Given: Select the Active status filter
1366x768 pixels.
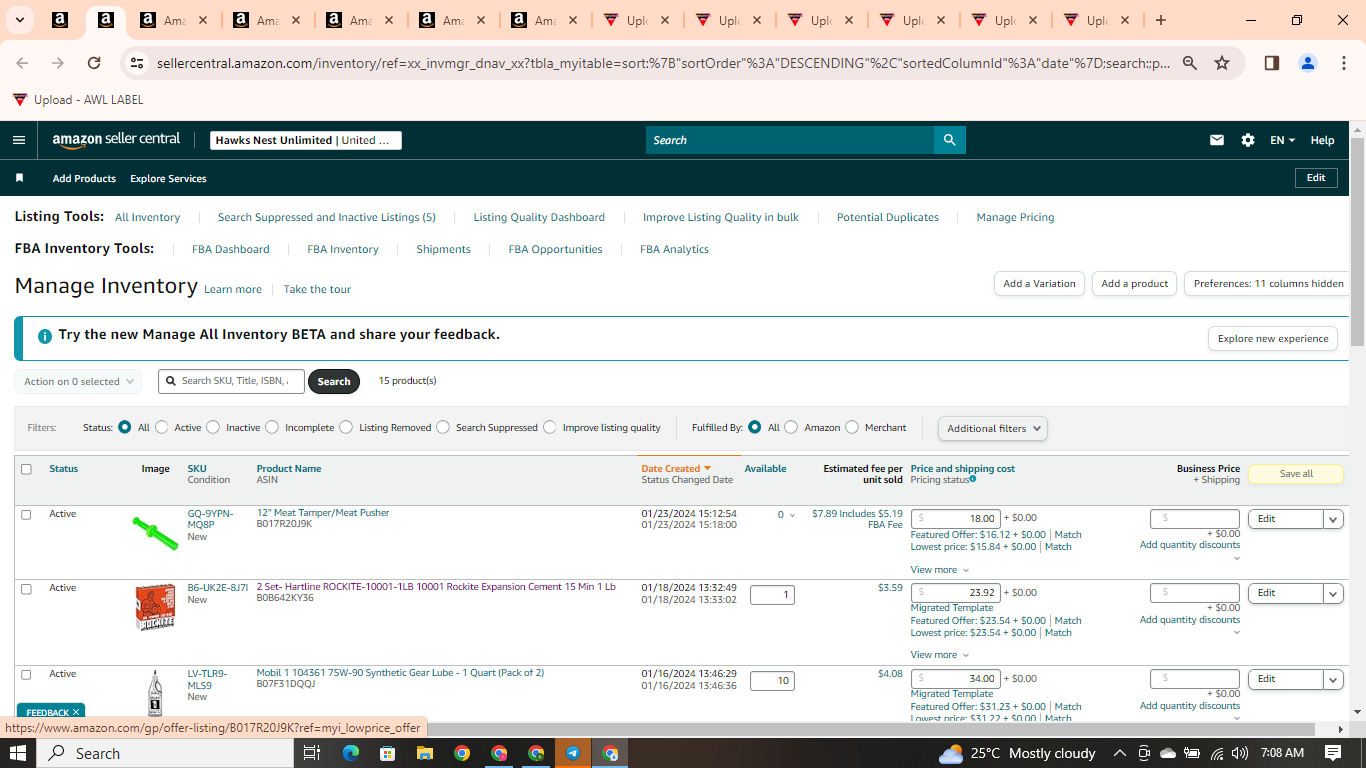Looking at the screenshot, I should [162, 427].
